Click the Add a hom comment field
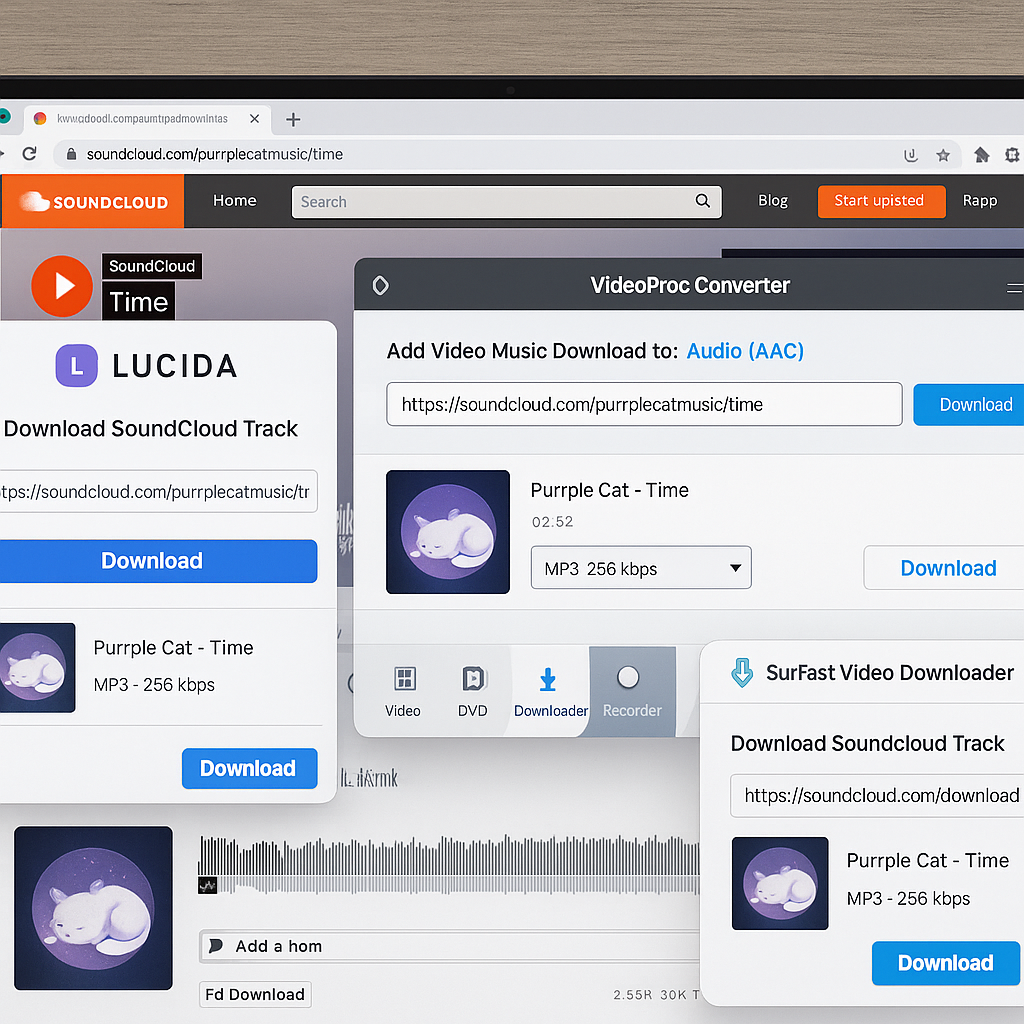The width and height of the screenshot is (1024, 1024). 450,946
